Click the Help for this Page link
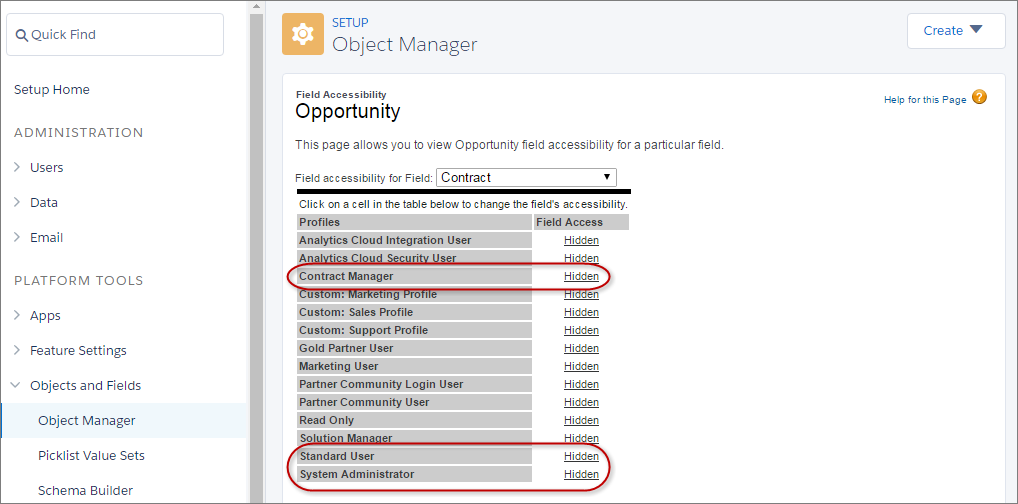 [x=925, y=100]
